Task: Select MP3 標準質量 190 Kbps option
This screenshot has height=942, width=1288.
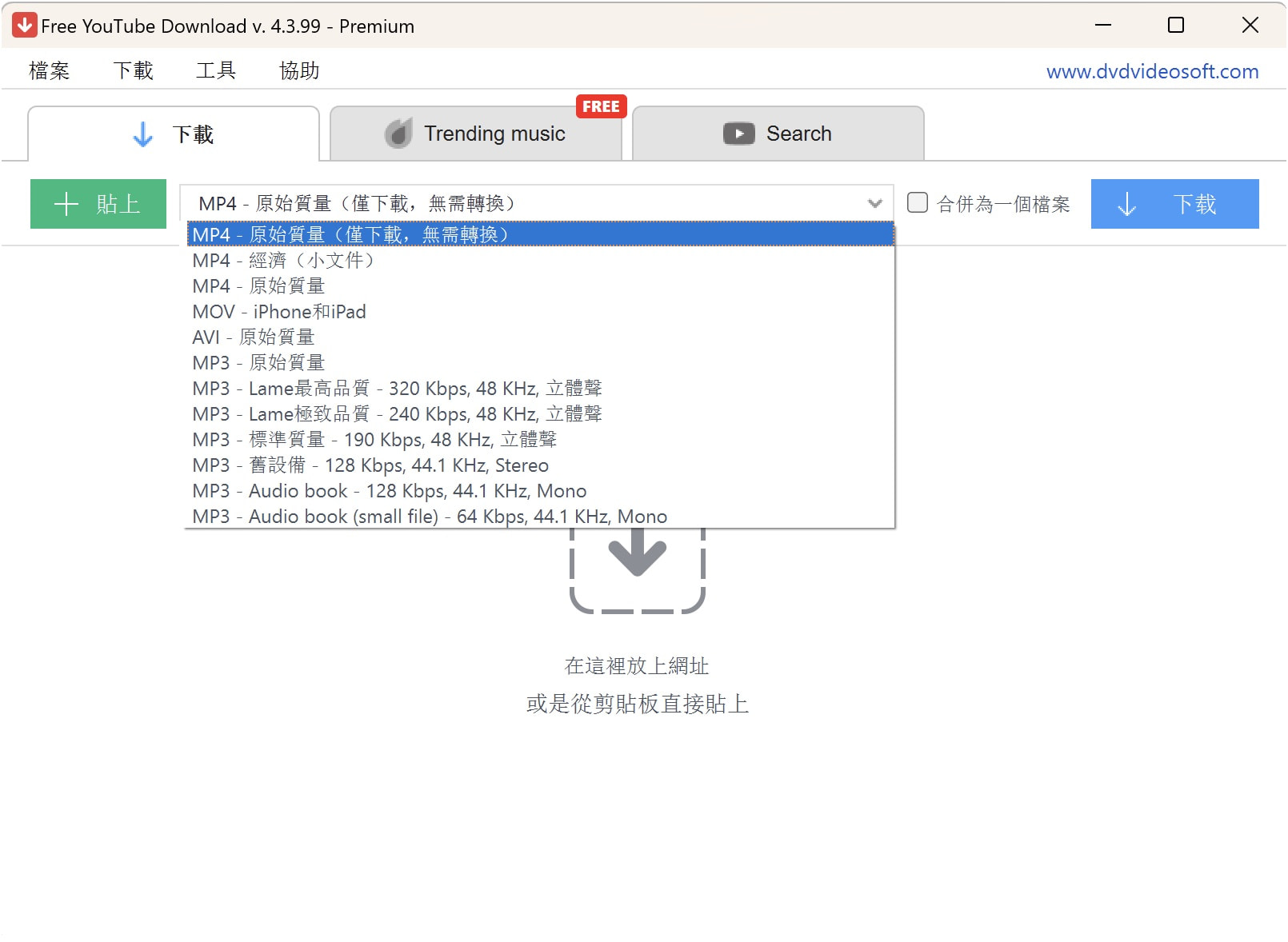Action: click(x=540, y=439)
